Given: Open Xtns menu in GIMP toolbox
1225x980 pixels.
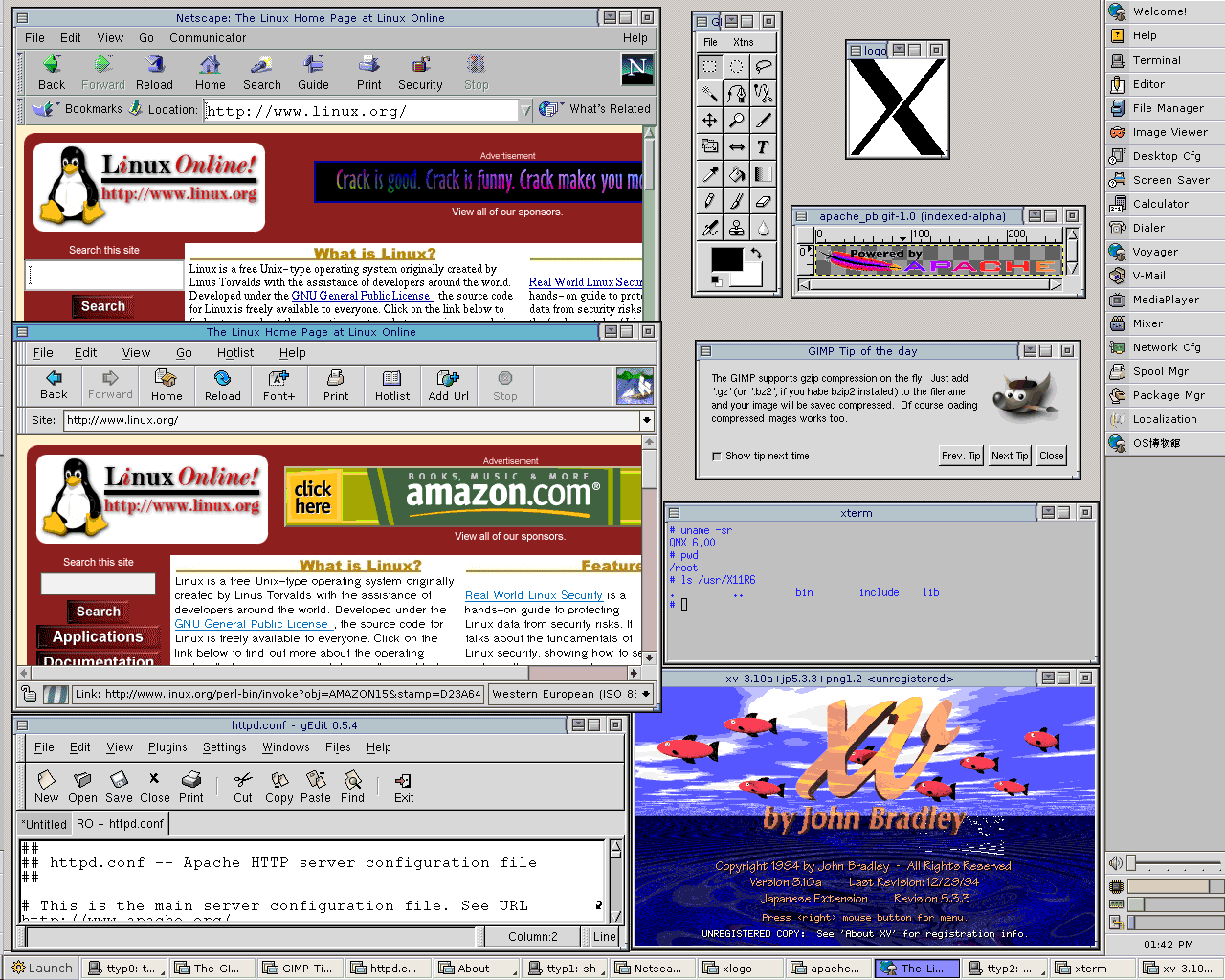Looking at the screenshot, I should pos(743,42).
